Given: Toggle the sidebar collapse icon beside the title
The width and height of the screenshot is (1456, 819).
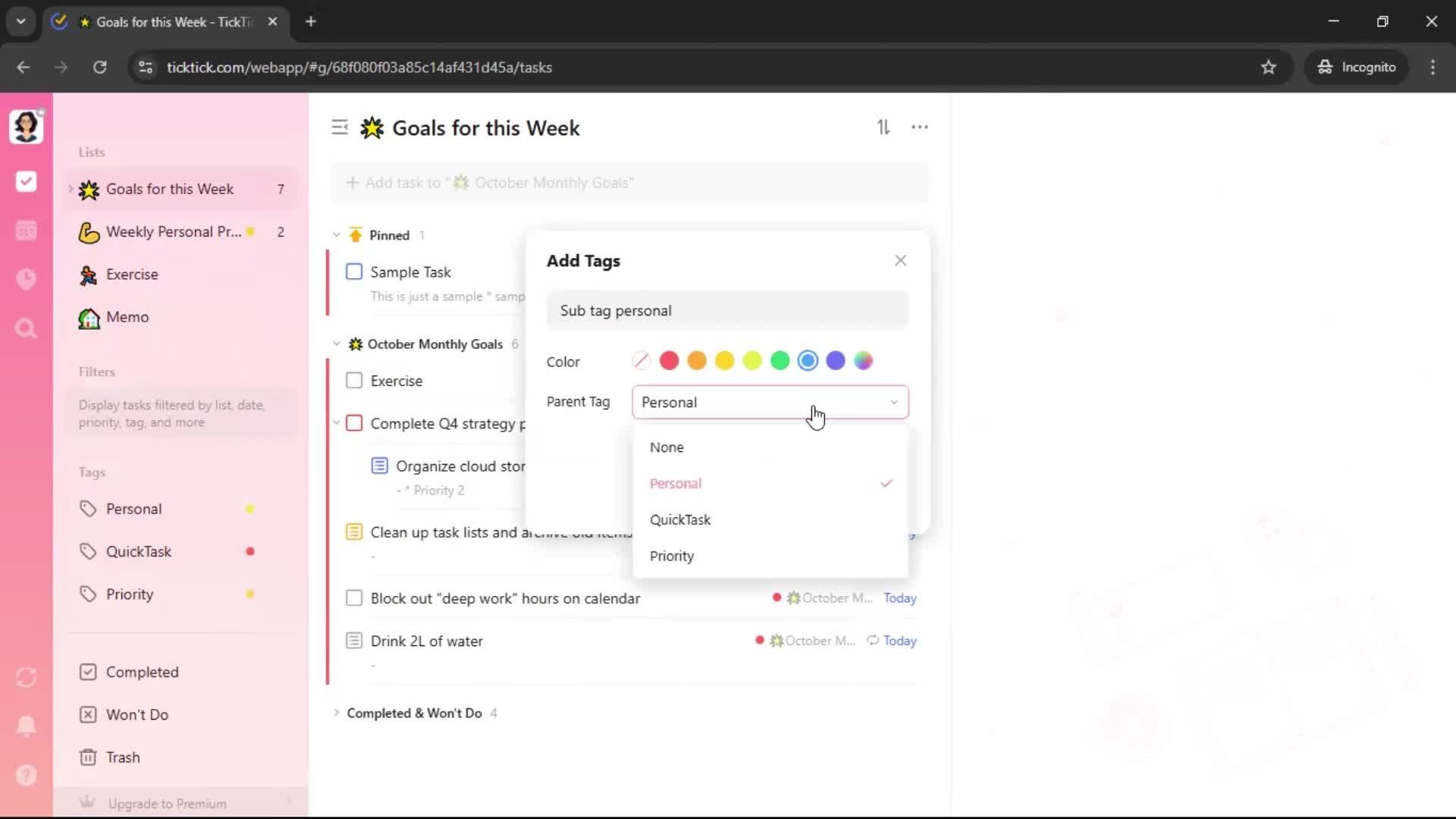Looking at the screenshot, I should pyautogui.click(x=340, y=127).
